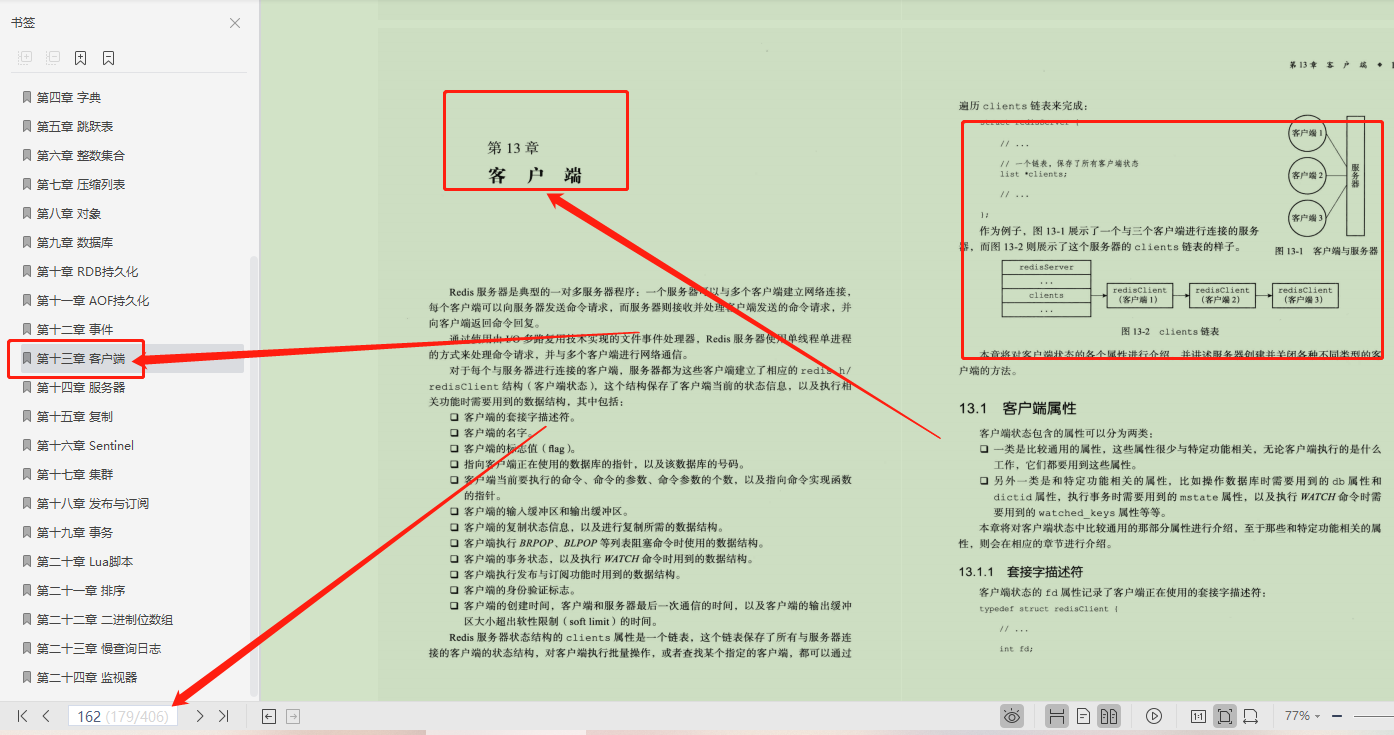Image resolution: width=1394 pixels, height=735 pixels.
Task: Click the bookmark icon beside 第十章 RDB持久化
Action: 27,271
